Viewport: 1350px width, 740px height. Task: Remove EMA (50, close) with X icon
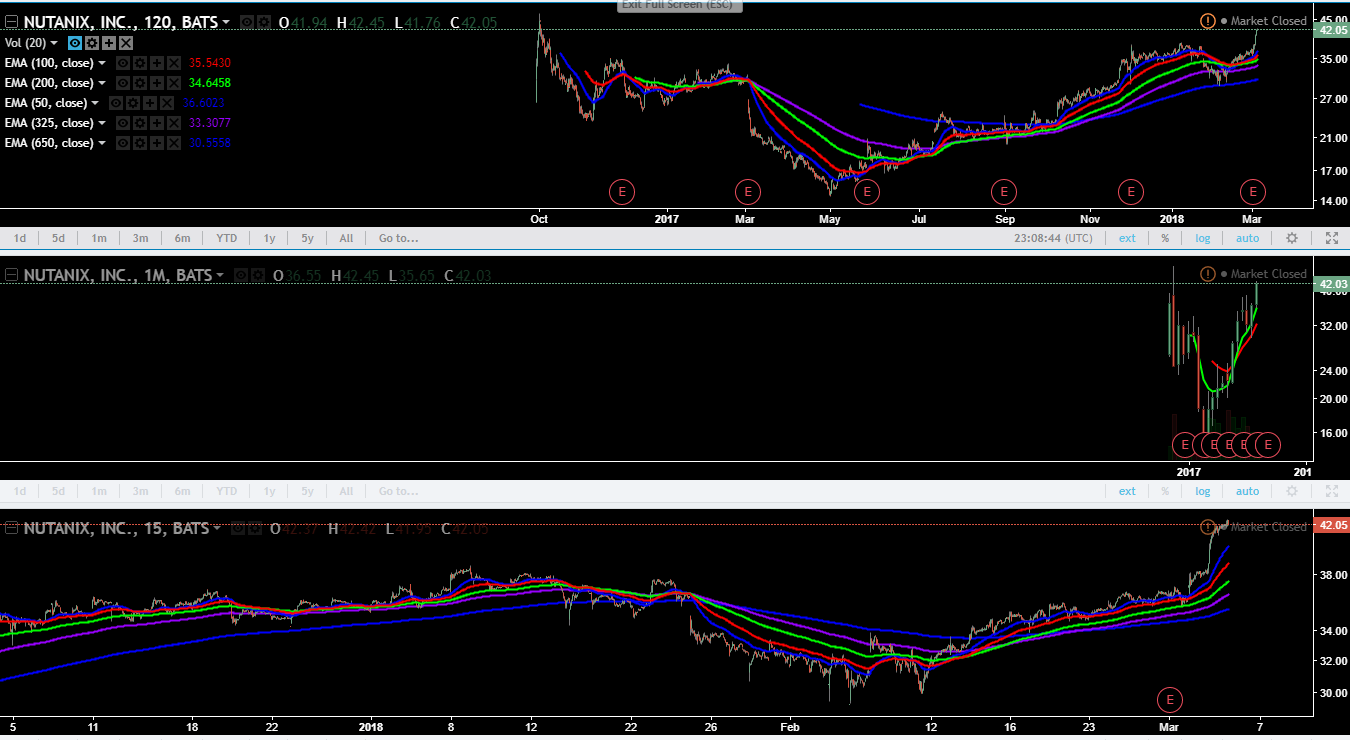167,103
